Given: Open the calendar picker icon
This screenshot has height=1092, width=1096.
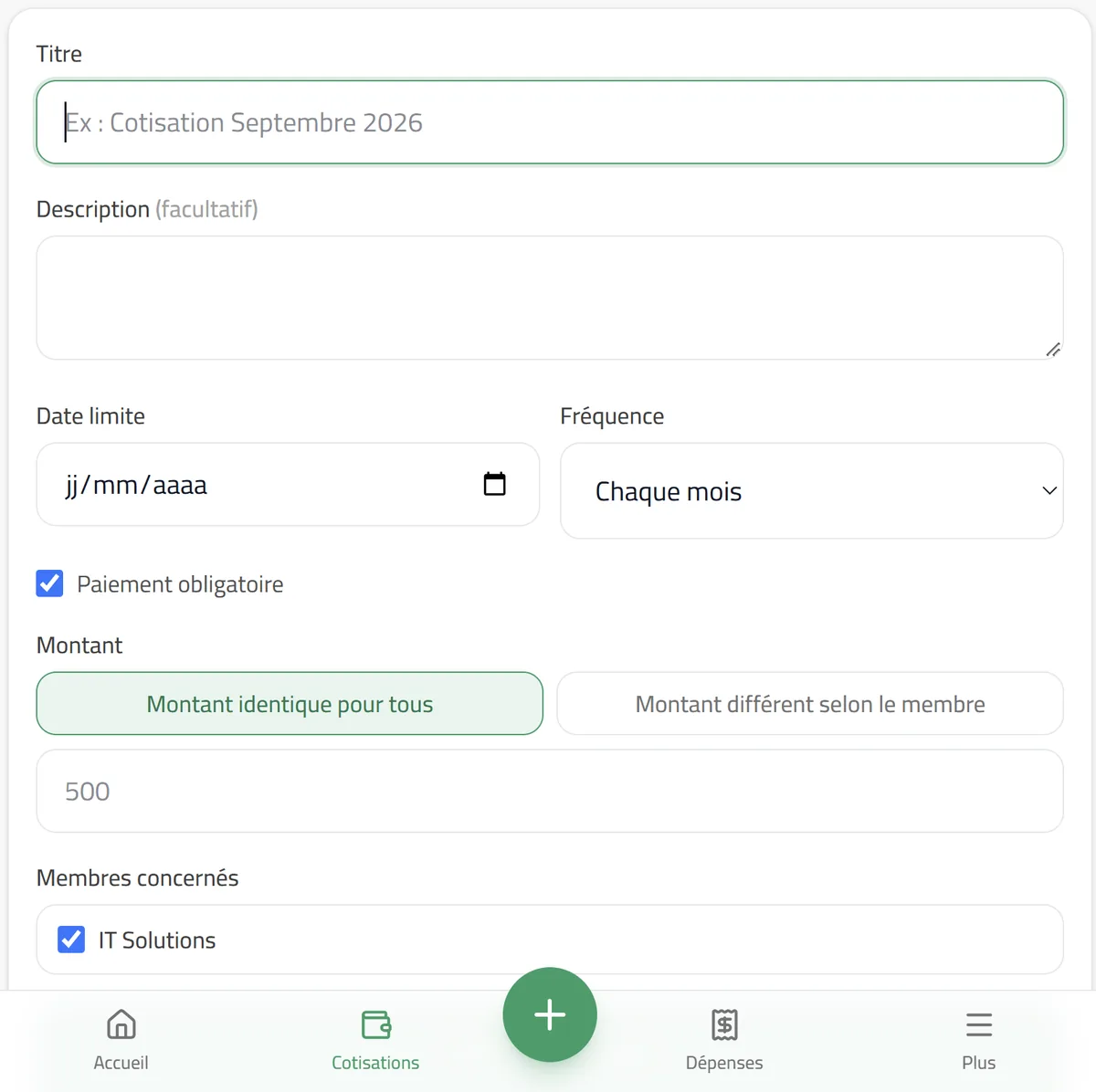Looking at the screenshot, I should pyautogui.click(x=494, y=484).
